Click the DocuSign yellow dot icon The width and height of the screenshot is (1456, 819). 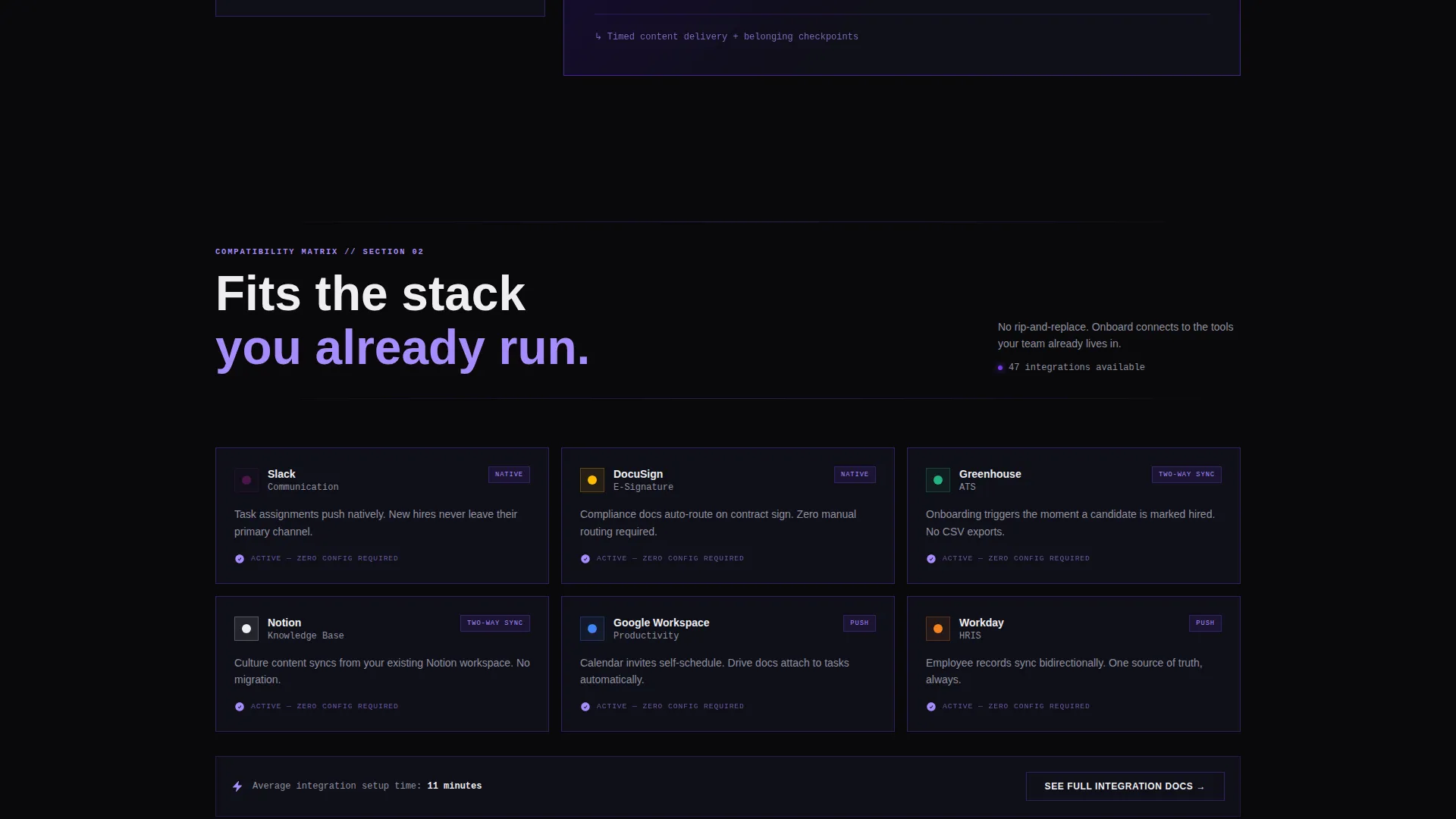592,480
